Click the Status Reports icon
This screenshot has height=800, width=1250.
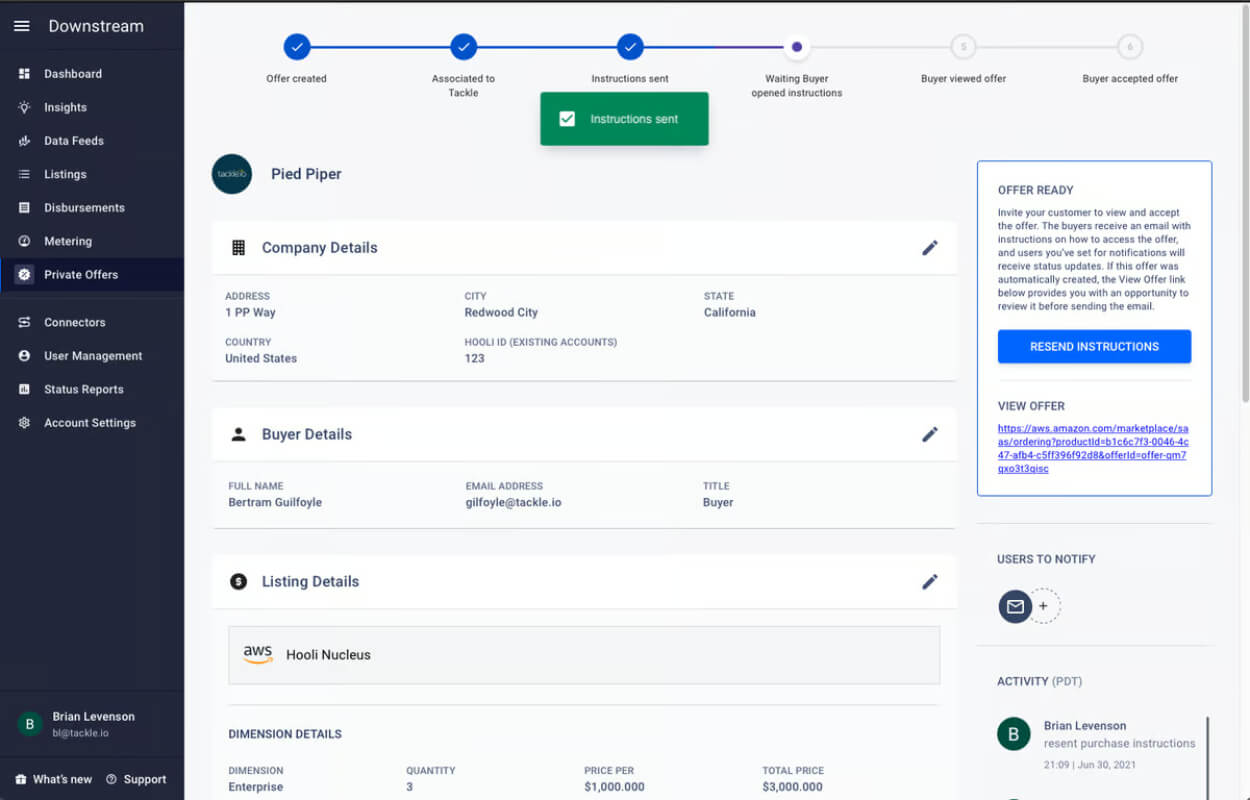(24, 389)
